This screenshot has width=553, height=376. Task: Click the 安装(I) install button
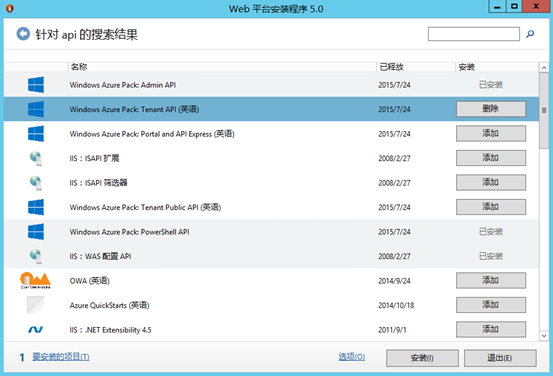(422, 358)
